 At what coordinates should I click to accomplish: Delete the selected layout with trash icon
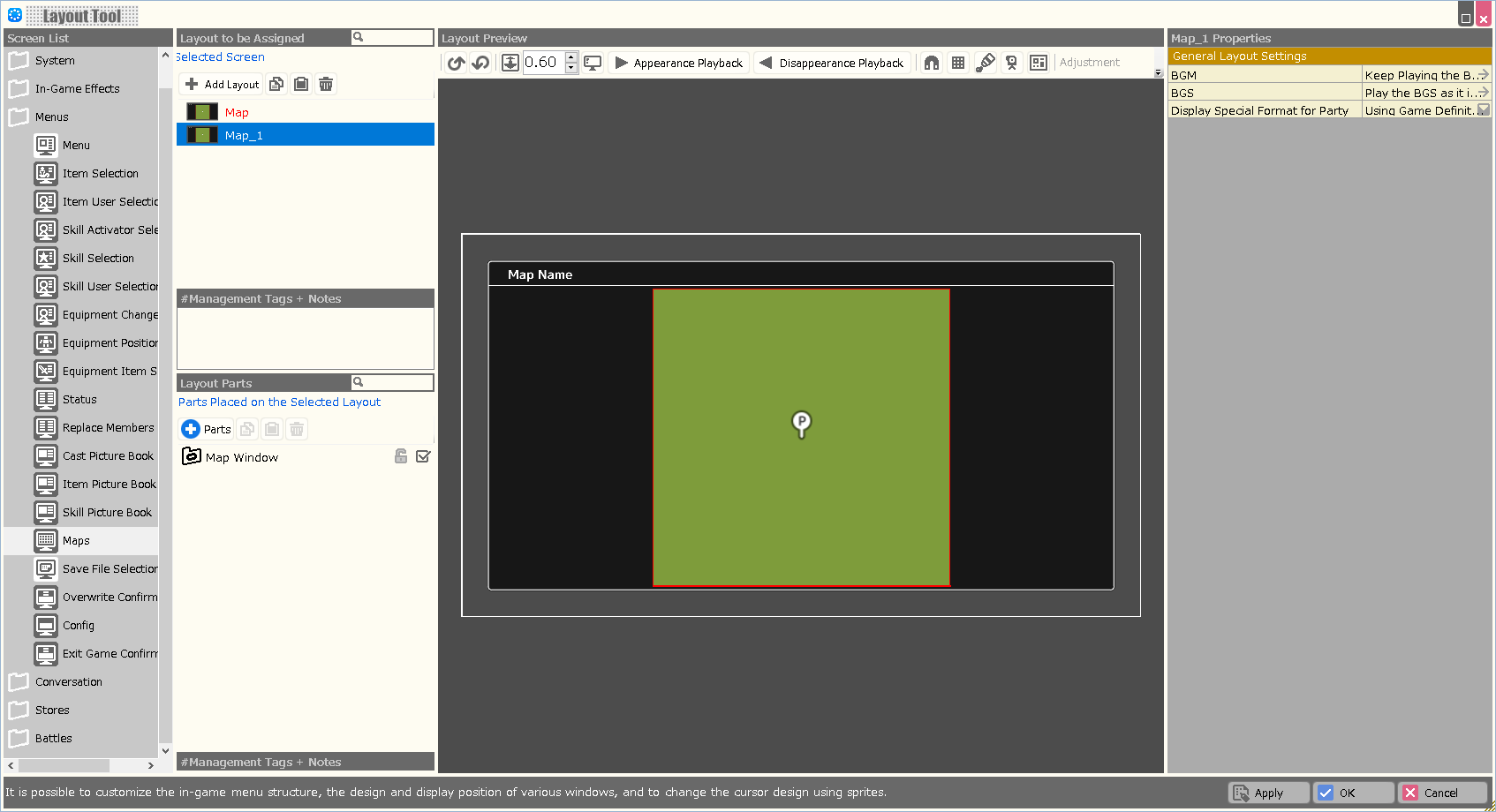point(326,84)
